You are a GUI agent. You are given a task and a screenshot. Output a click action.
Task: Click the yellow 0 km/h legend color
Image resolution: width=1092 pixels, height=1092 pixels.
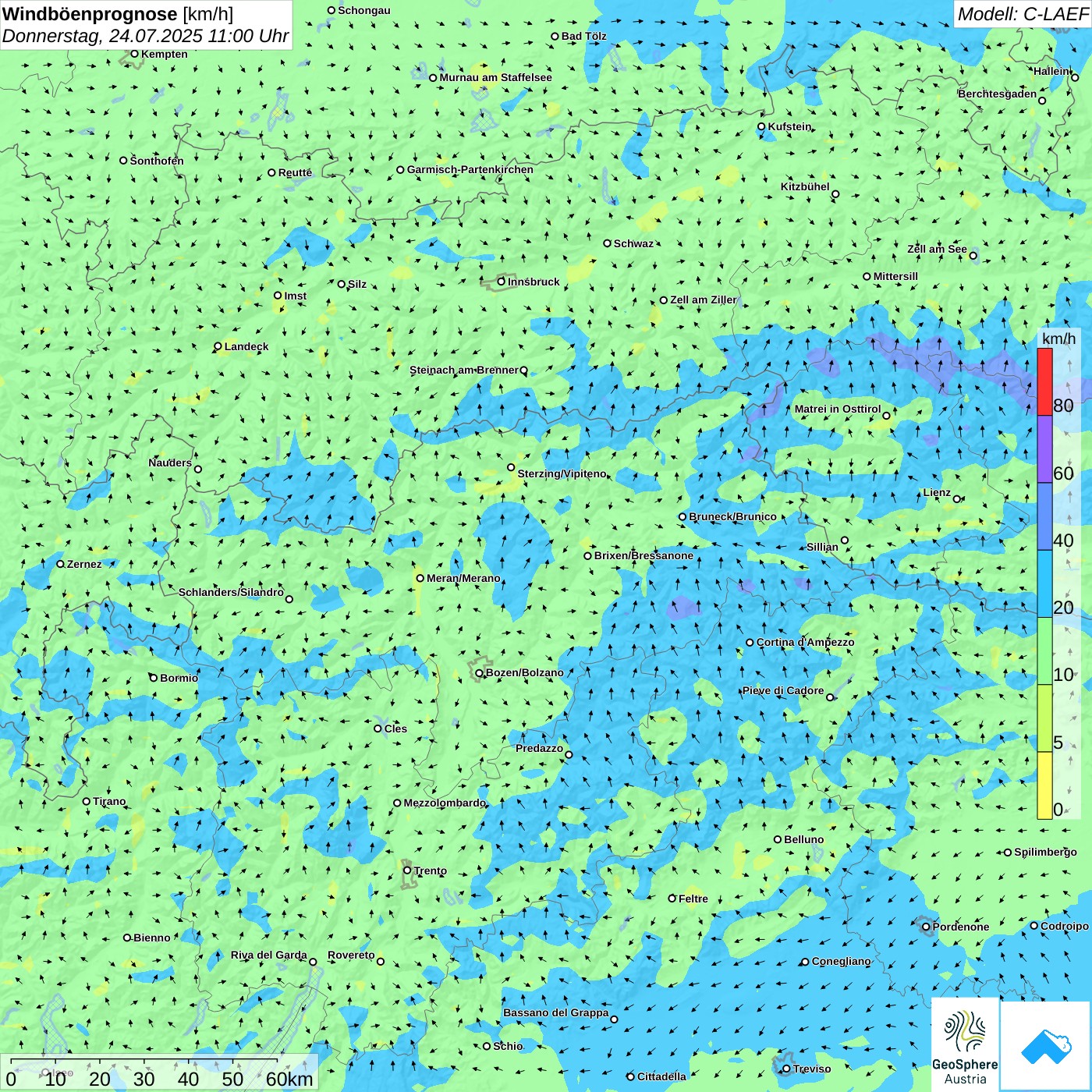(1044, 785)
